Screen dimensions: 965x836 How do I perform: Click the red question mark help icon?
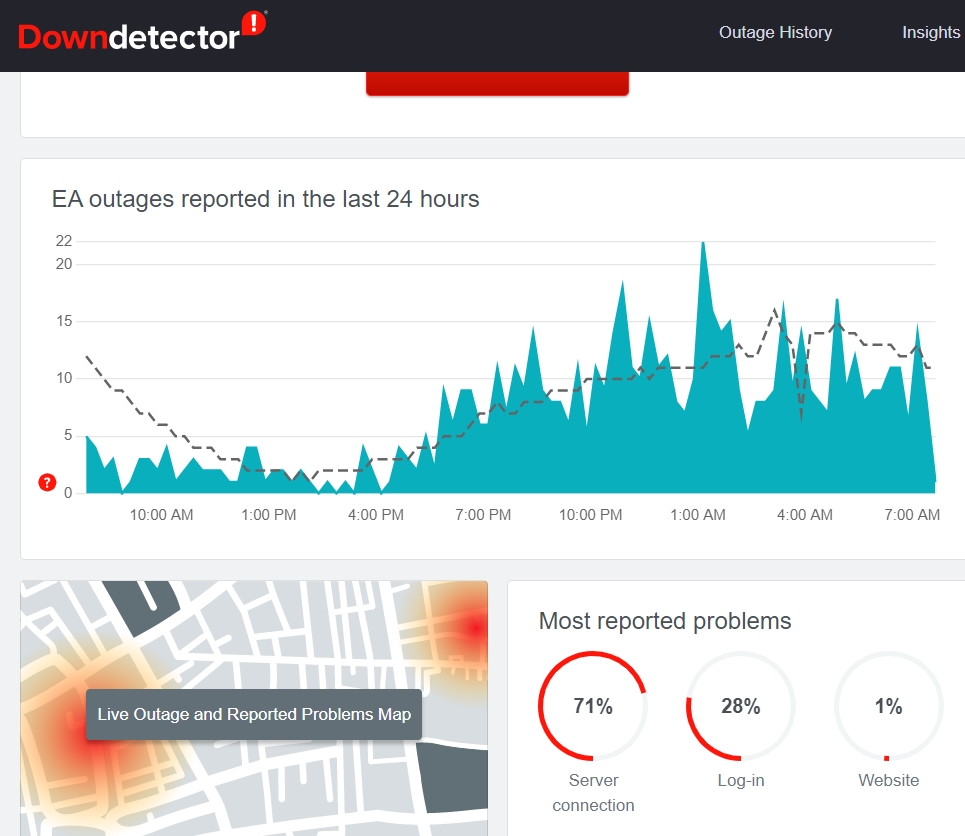tap(47, 483)
